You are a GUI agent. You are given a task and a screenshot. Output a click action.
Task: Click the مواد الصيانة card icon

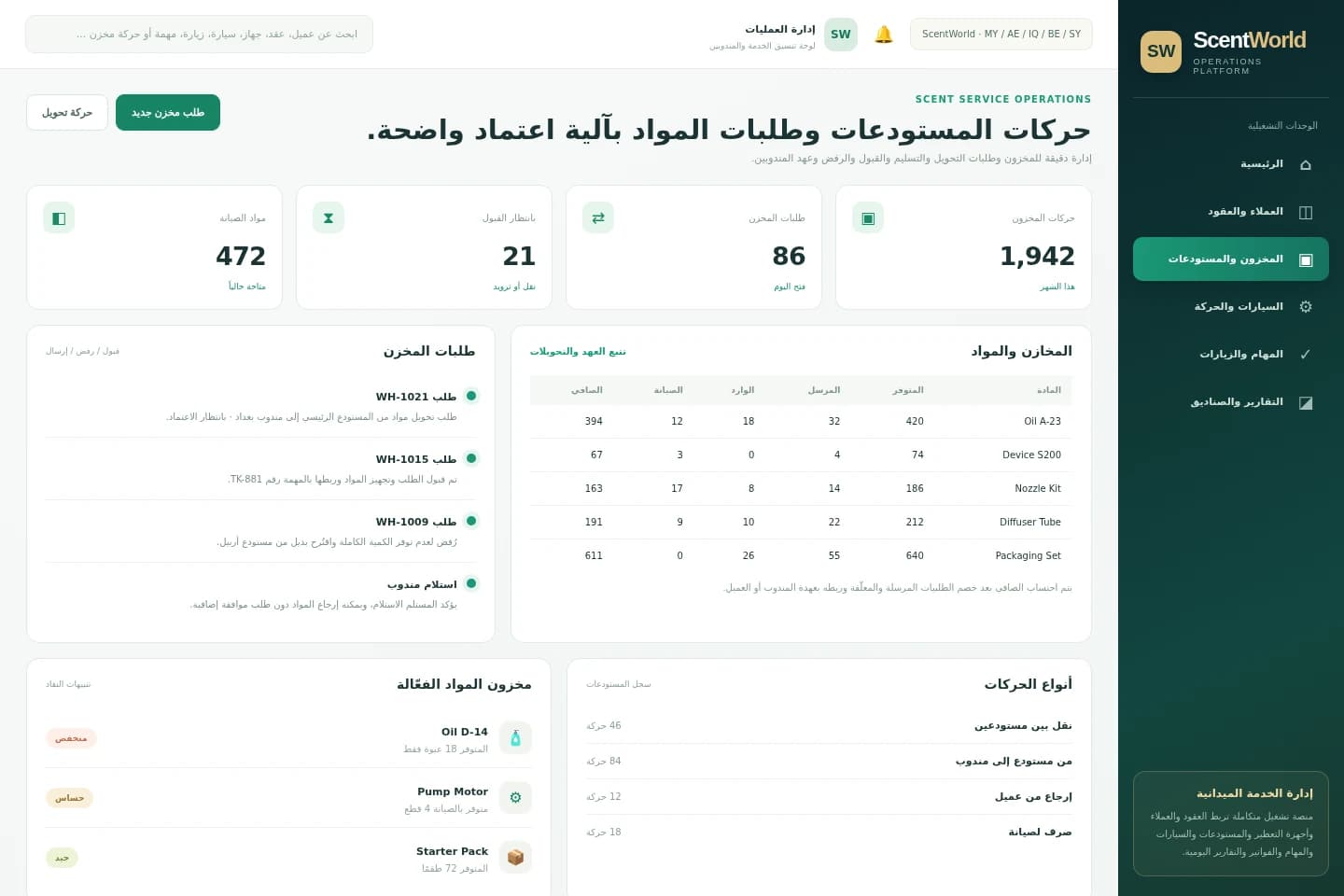pos(59,217)
